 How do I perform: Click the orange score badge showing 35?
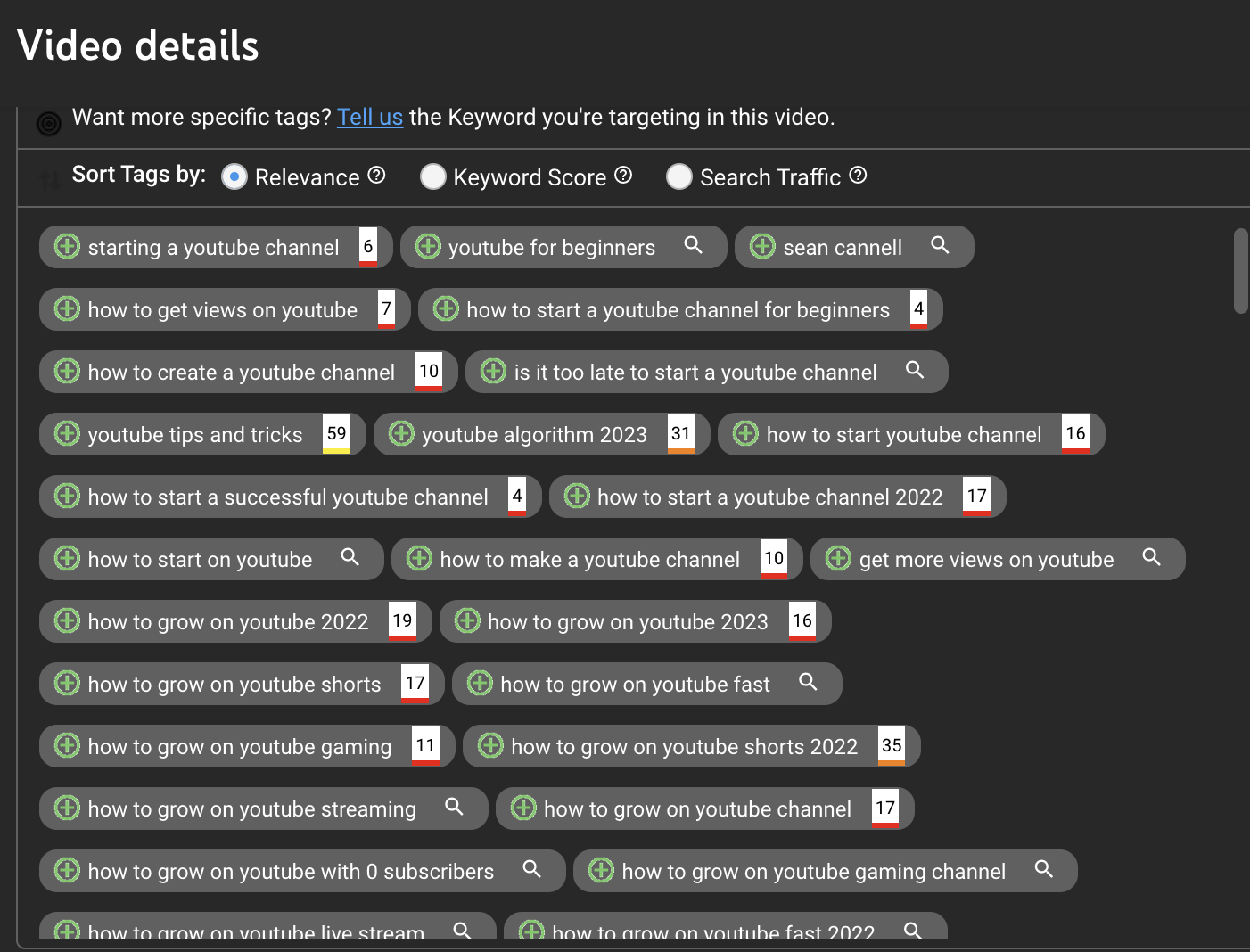[892, 746]
